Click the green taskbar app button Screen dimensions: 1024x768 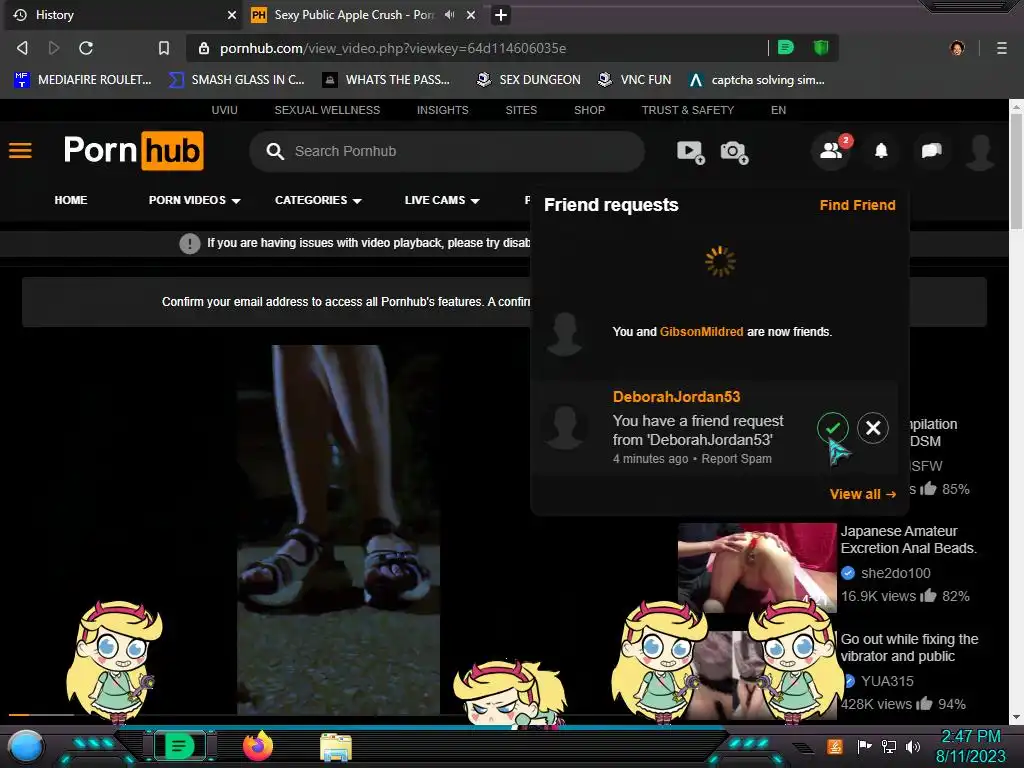179,746
